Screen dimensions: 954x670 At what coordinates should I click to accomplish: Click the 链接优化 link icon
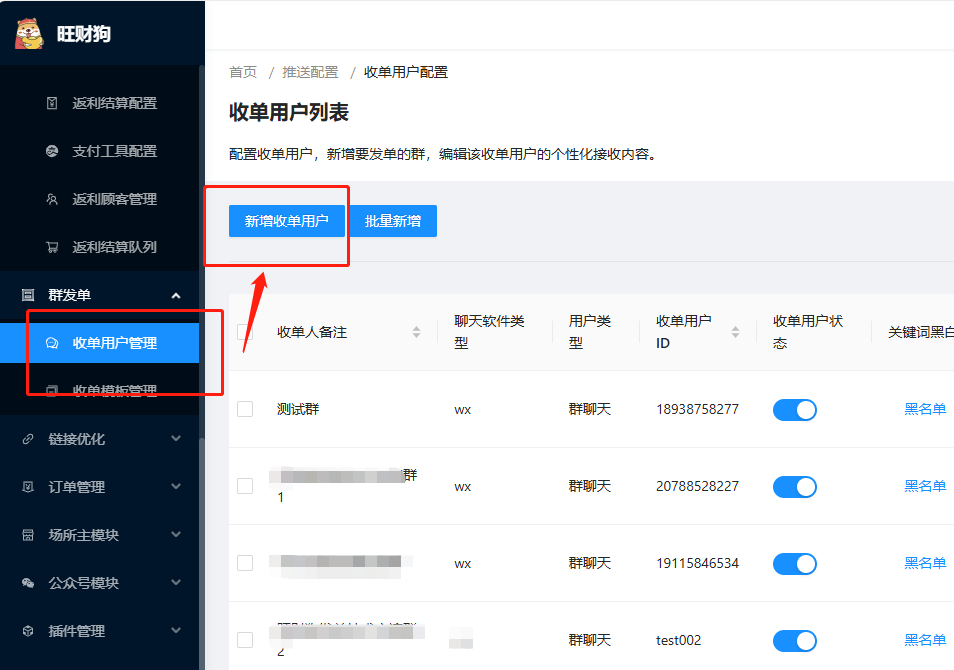pos(29,439)
